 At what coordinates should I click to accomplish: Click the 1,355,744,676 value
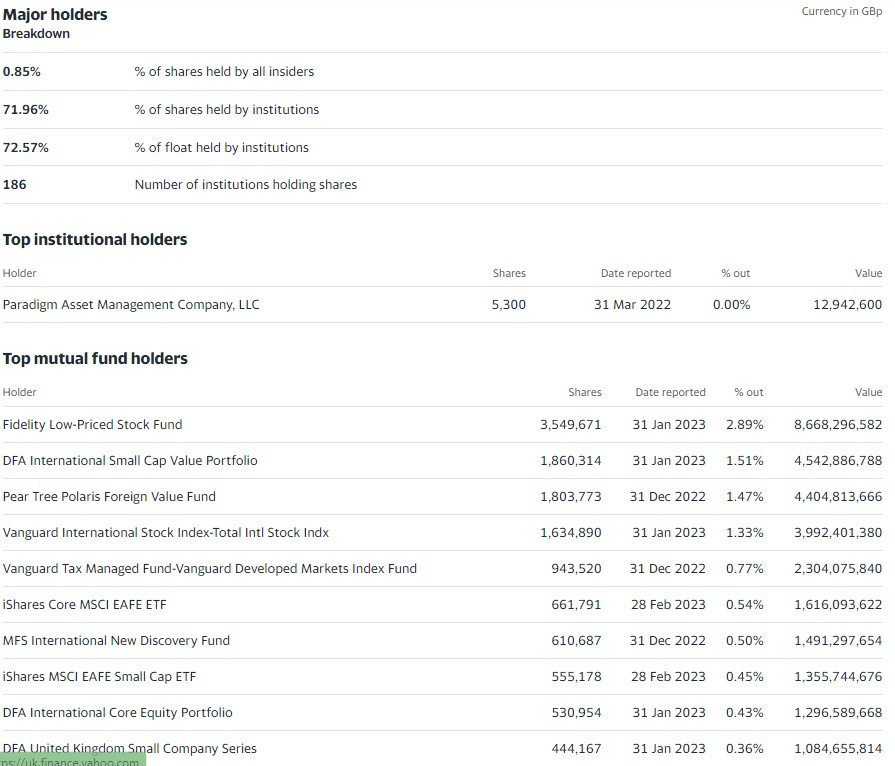[838, 676]
